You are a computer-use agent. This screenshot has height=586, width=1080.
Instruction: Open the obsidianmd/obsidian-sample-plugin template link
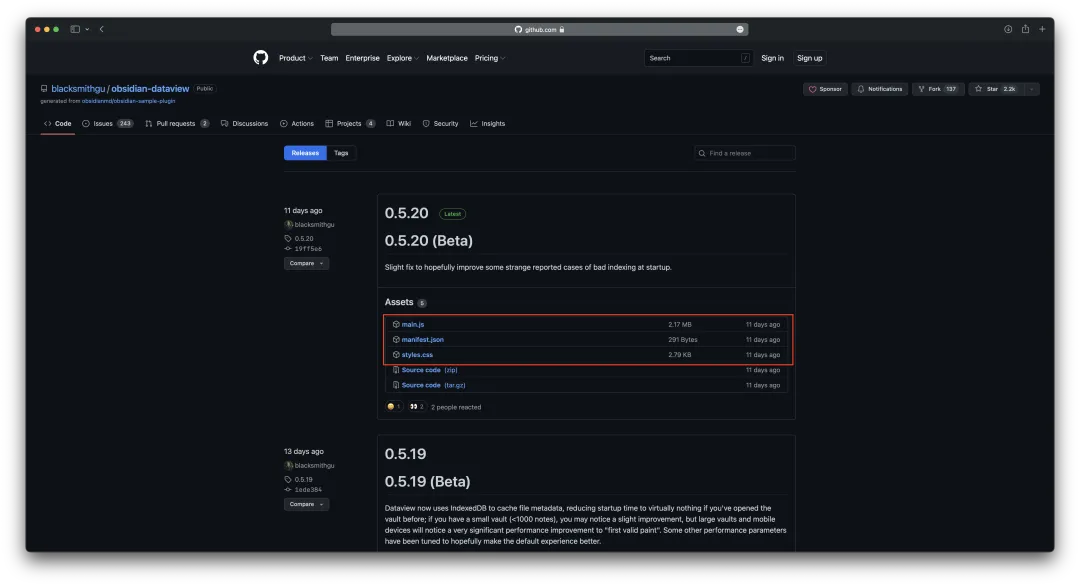[128, 101]
